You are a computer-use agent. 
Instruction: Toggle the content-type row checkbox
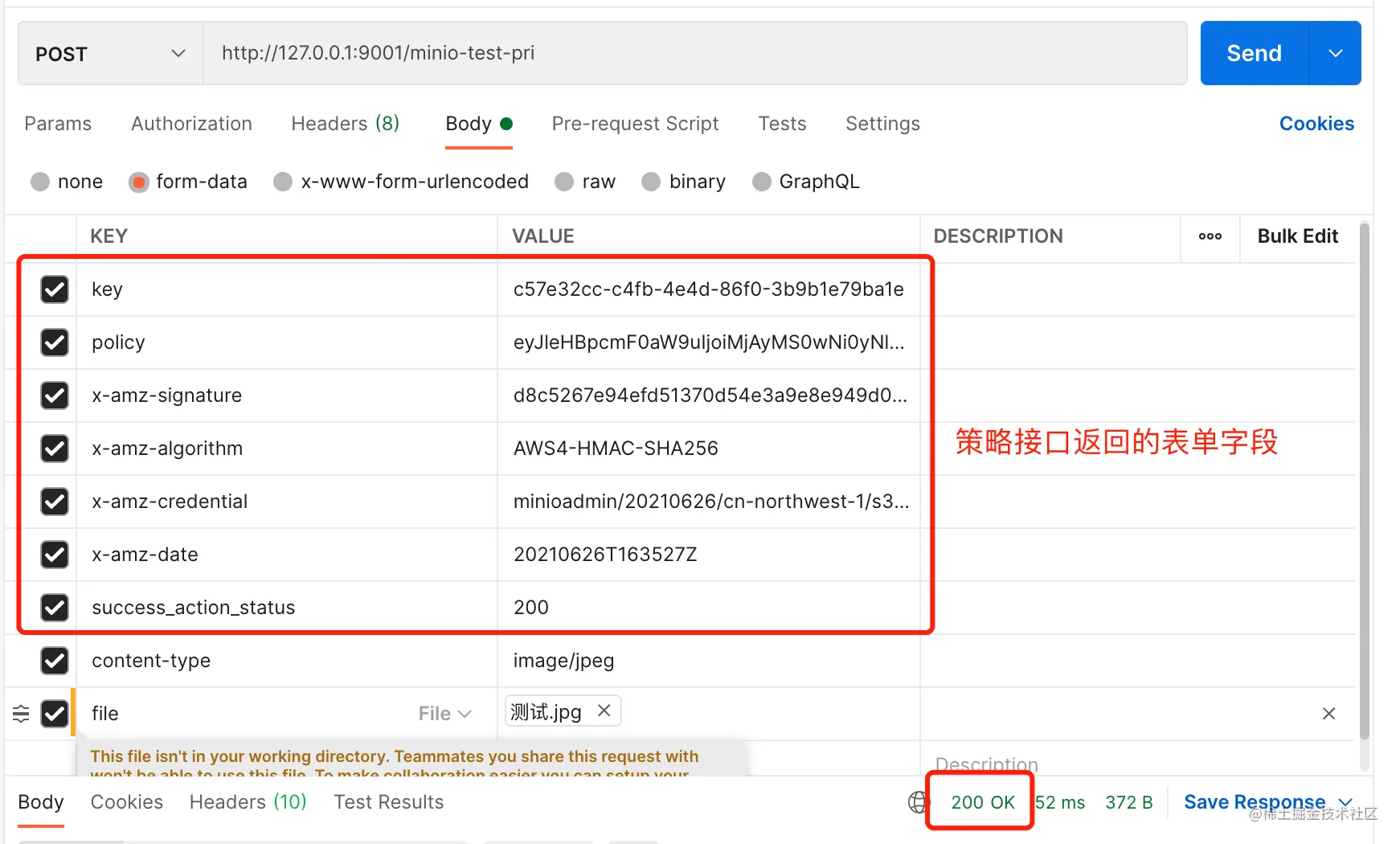55,661
